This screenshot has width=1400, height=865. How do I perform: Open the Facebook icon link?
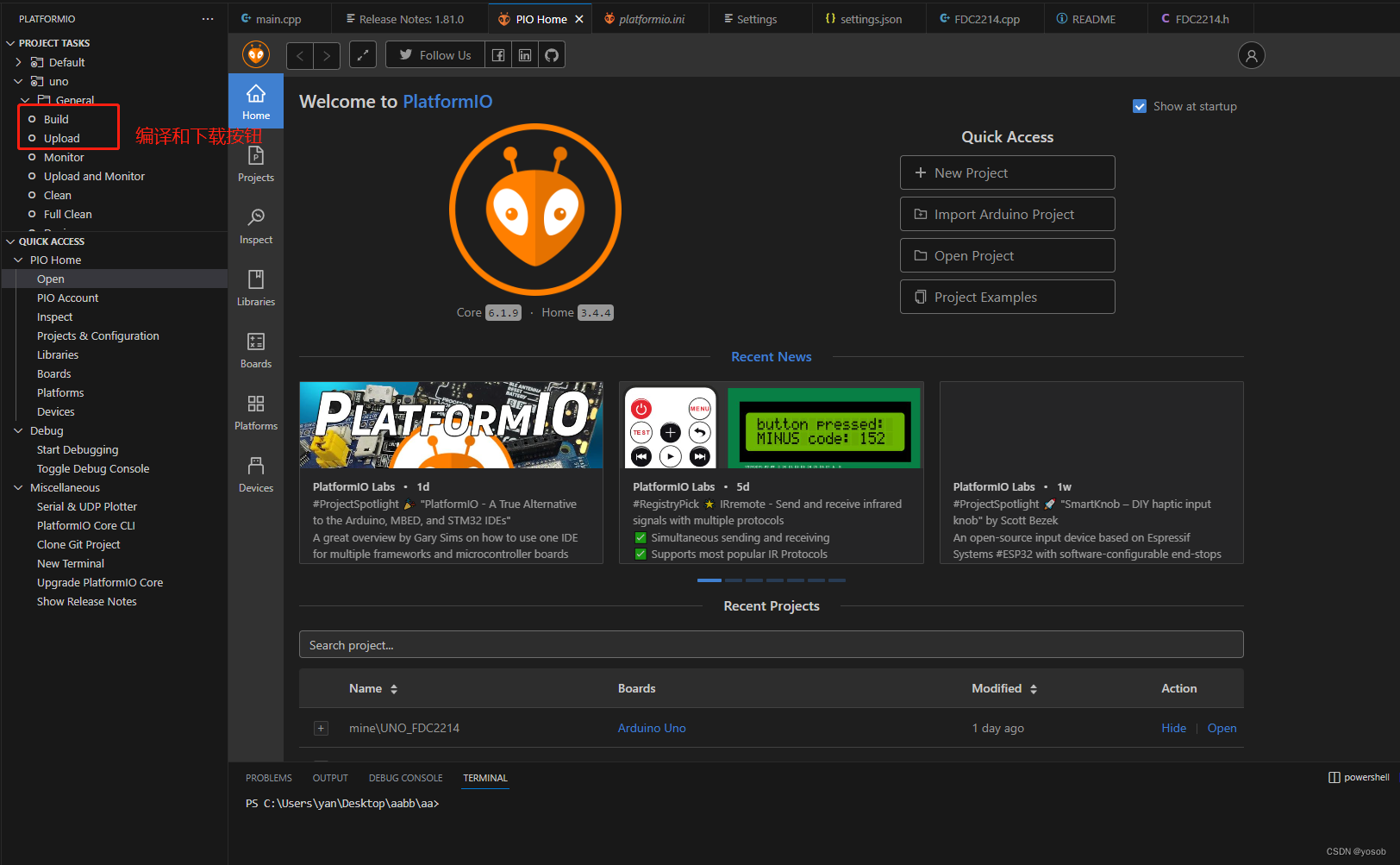(498, 55)
